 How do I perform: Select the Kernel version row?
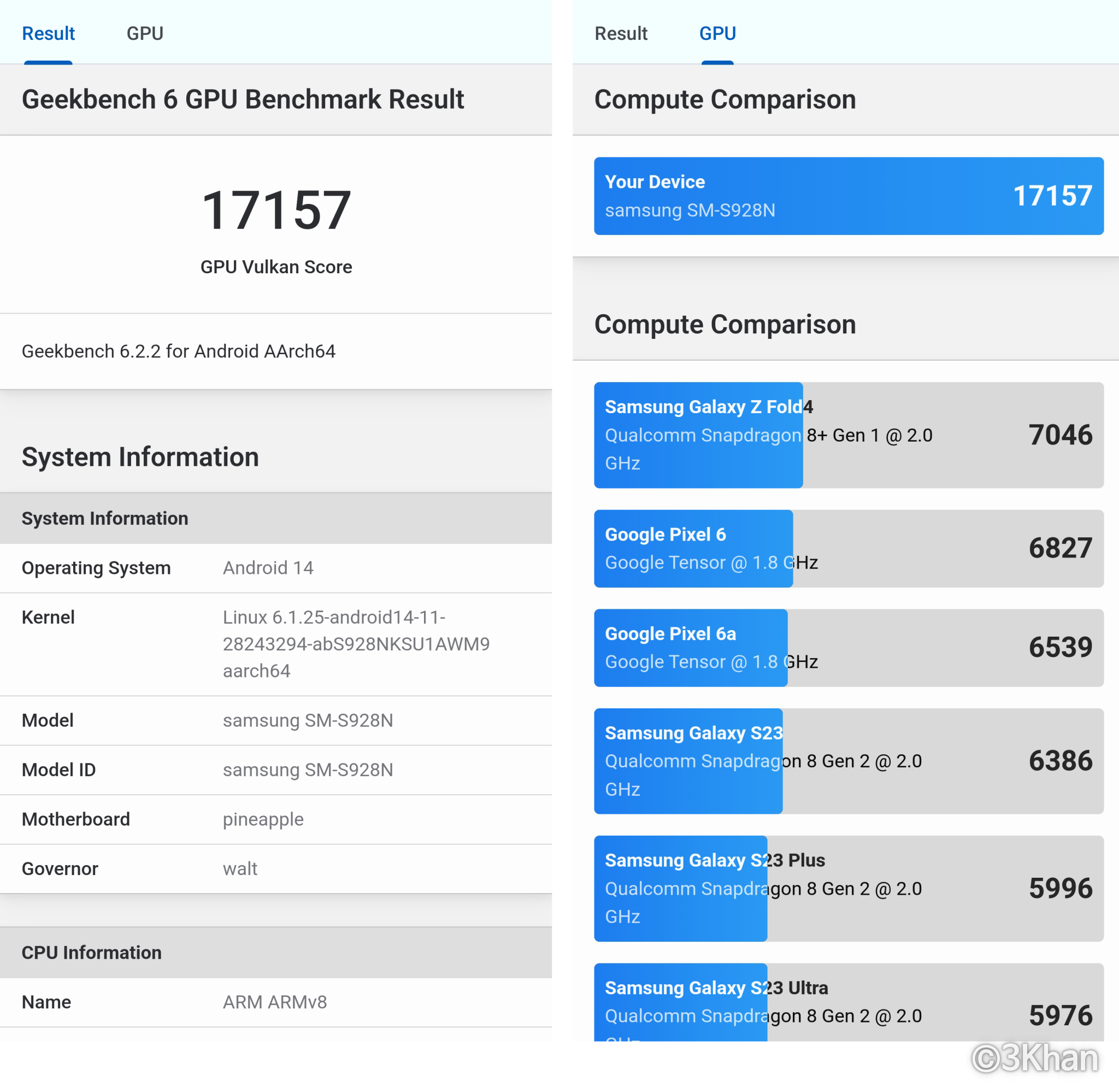(276, 644)
